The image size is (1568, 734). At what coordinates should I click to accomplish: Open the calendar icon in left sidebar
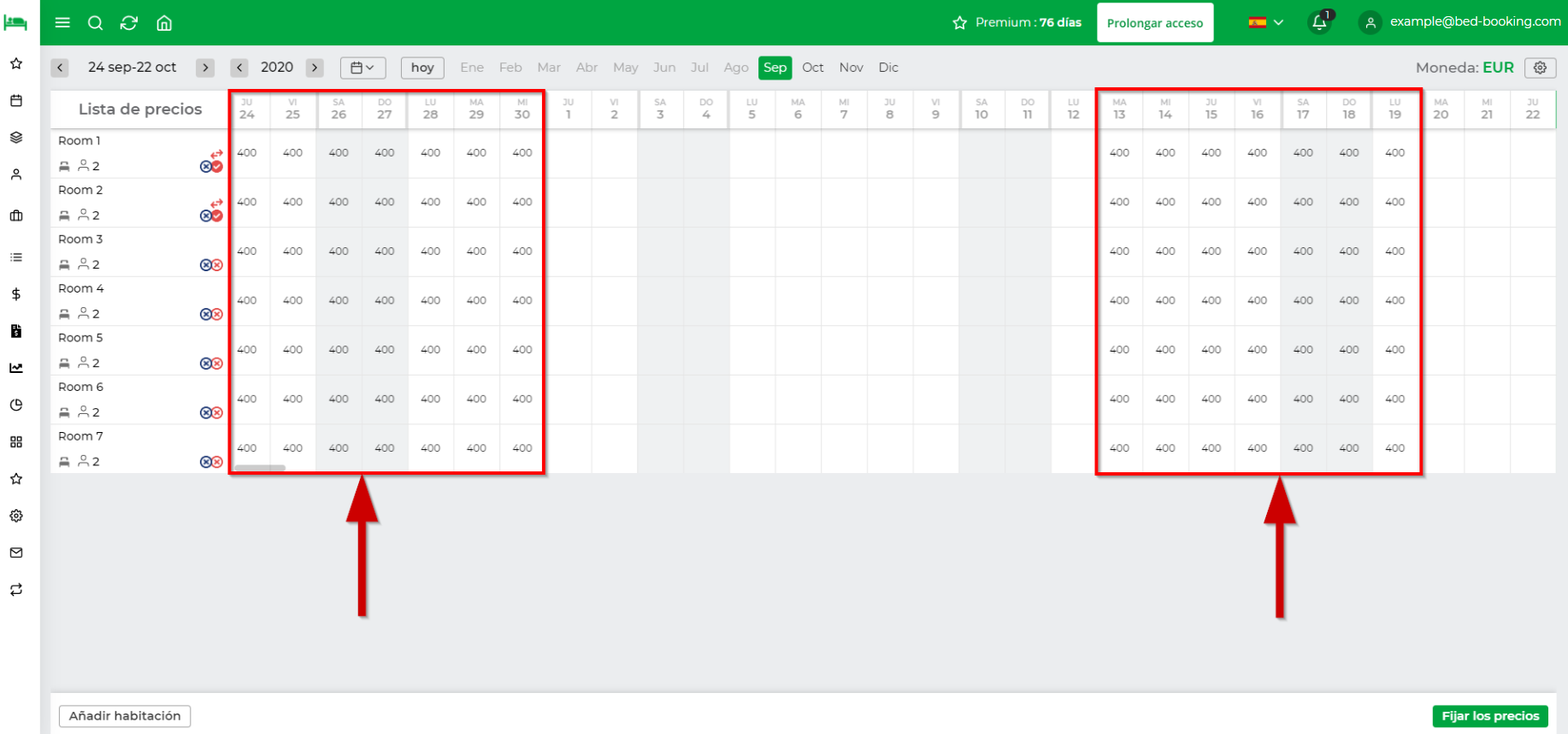tap(16, 100)
